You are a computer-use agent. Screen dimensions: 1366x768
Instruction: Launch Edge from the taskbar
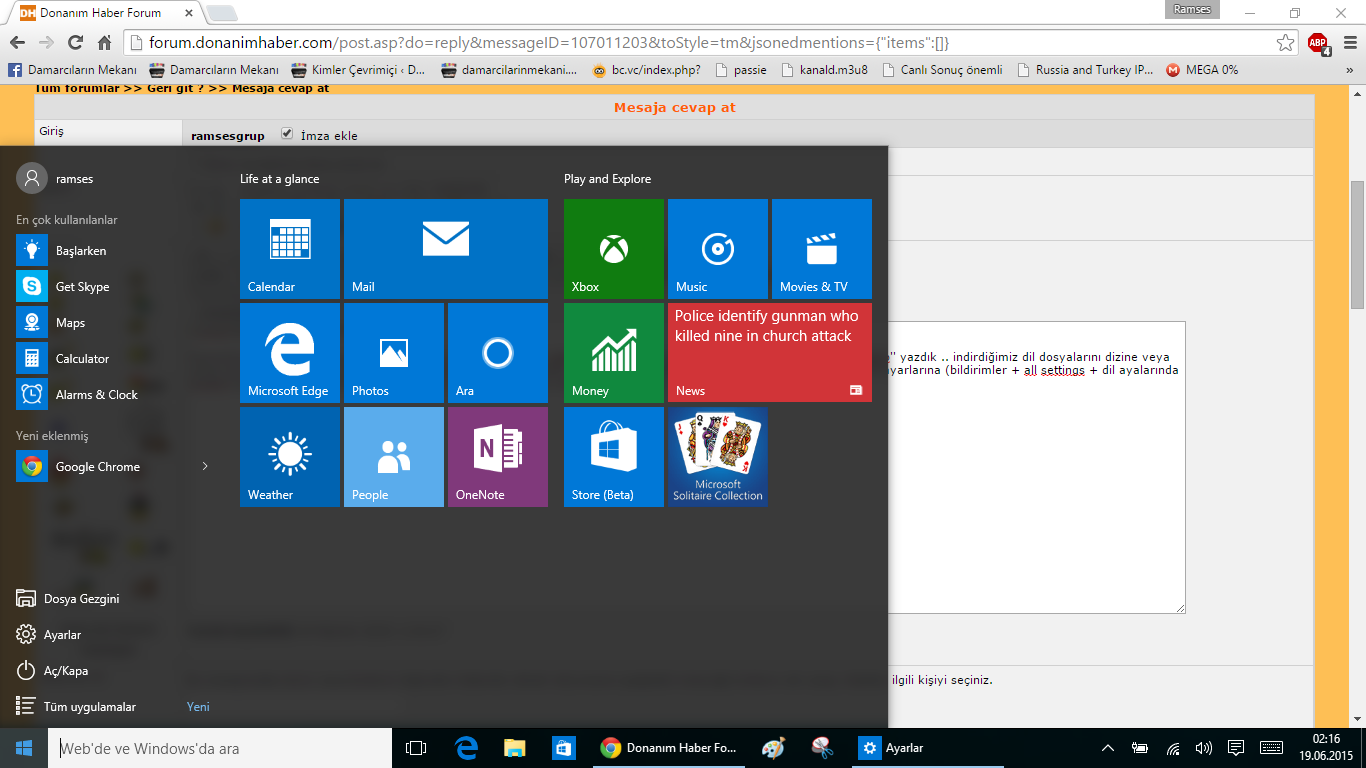coord(466,748)
